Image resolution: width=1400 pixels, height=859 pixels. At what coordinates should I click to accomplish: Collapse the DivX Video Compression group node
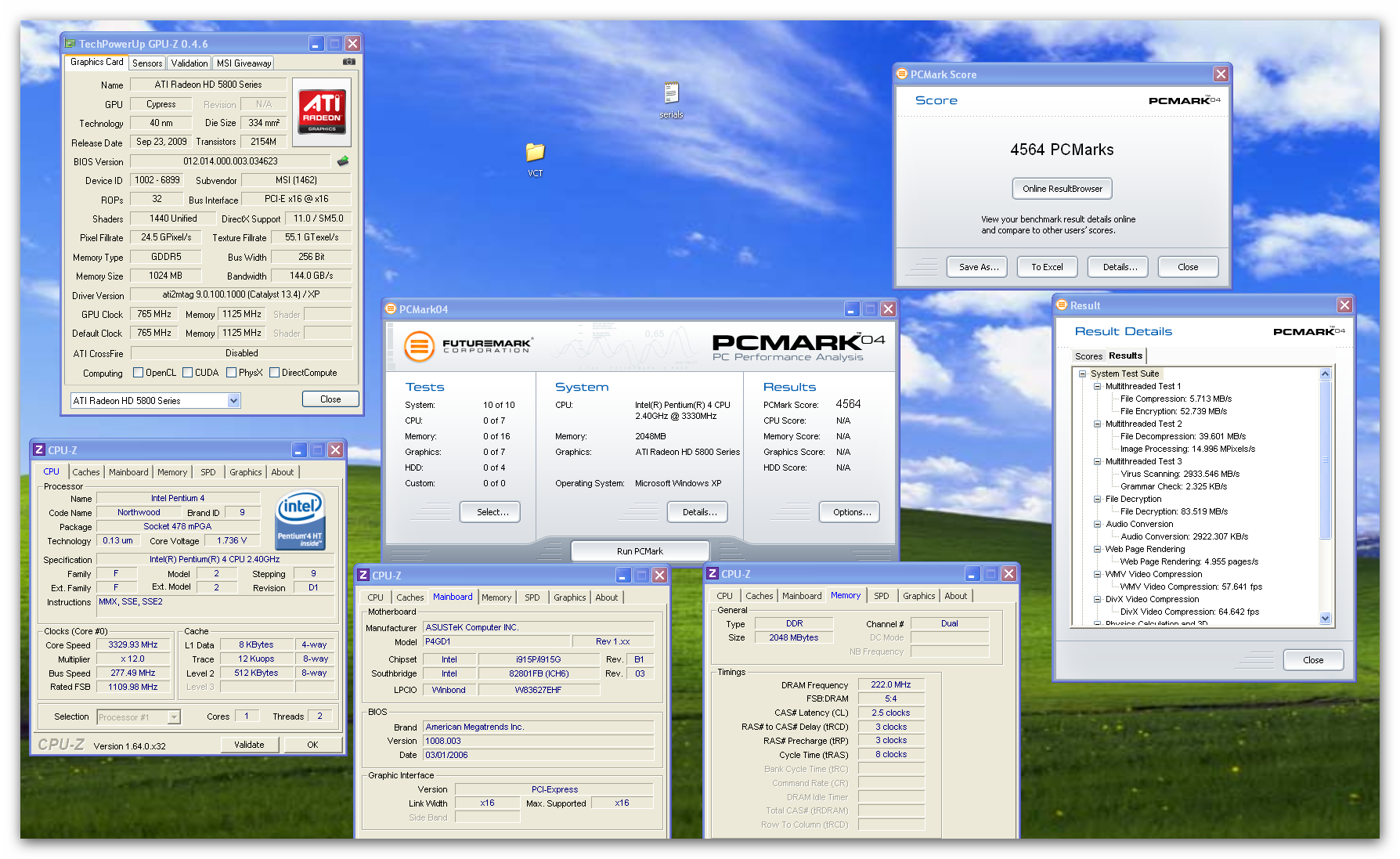tap(1098, 599)
